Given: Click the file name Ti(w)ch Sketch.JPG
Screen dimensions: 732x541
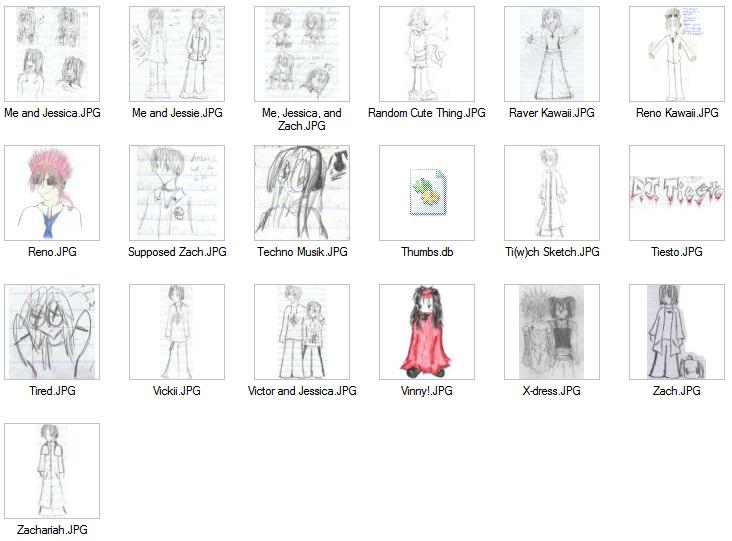Looking at the screenshot, I should click(552, 252).
